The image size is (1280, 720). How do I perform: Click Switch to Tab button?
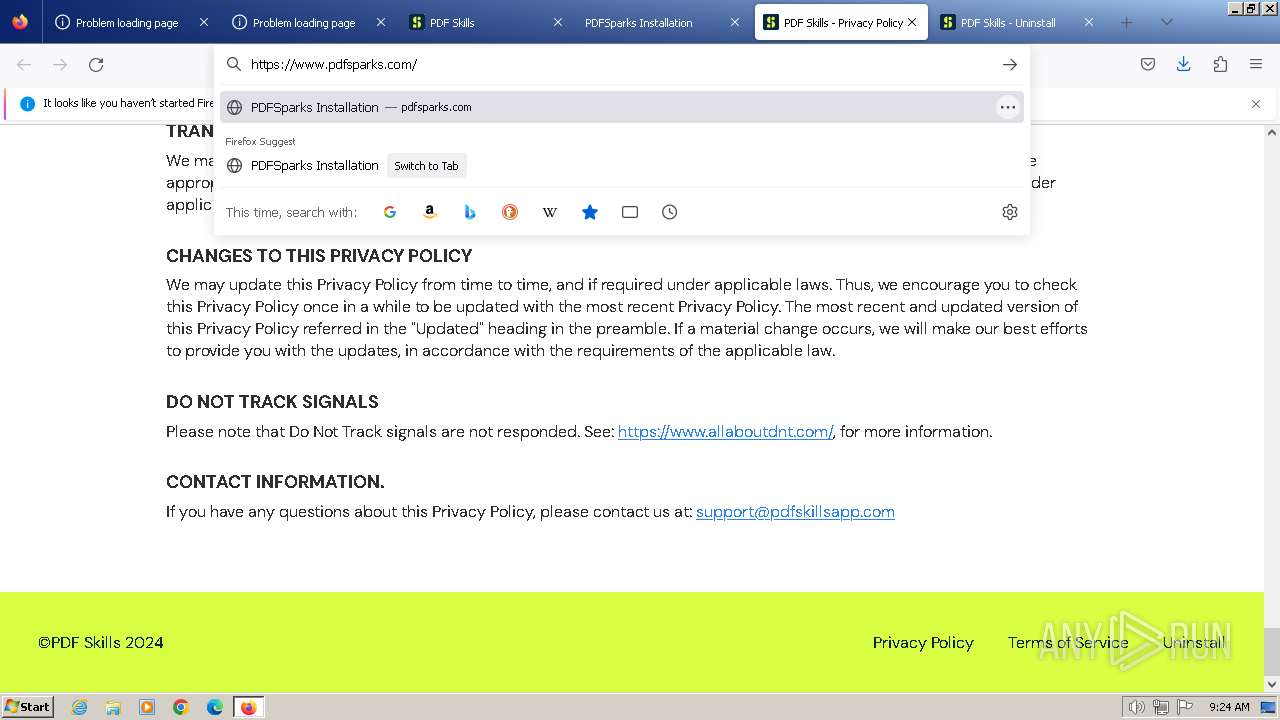coord(426,166)
